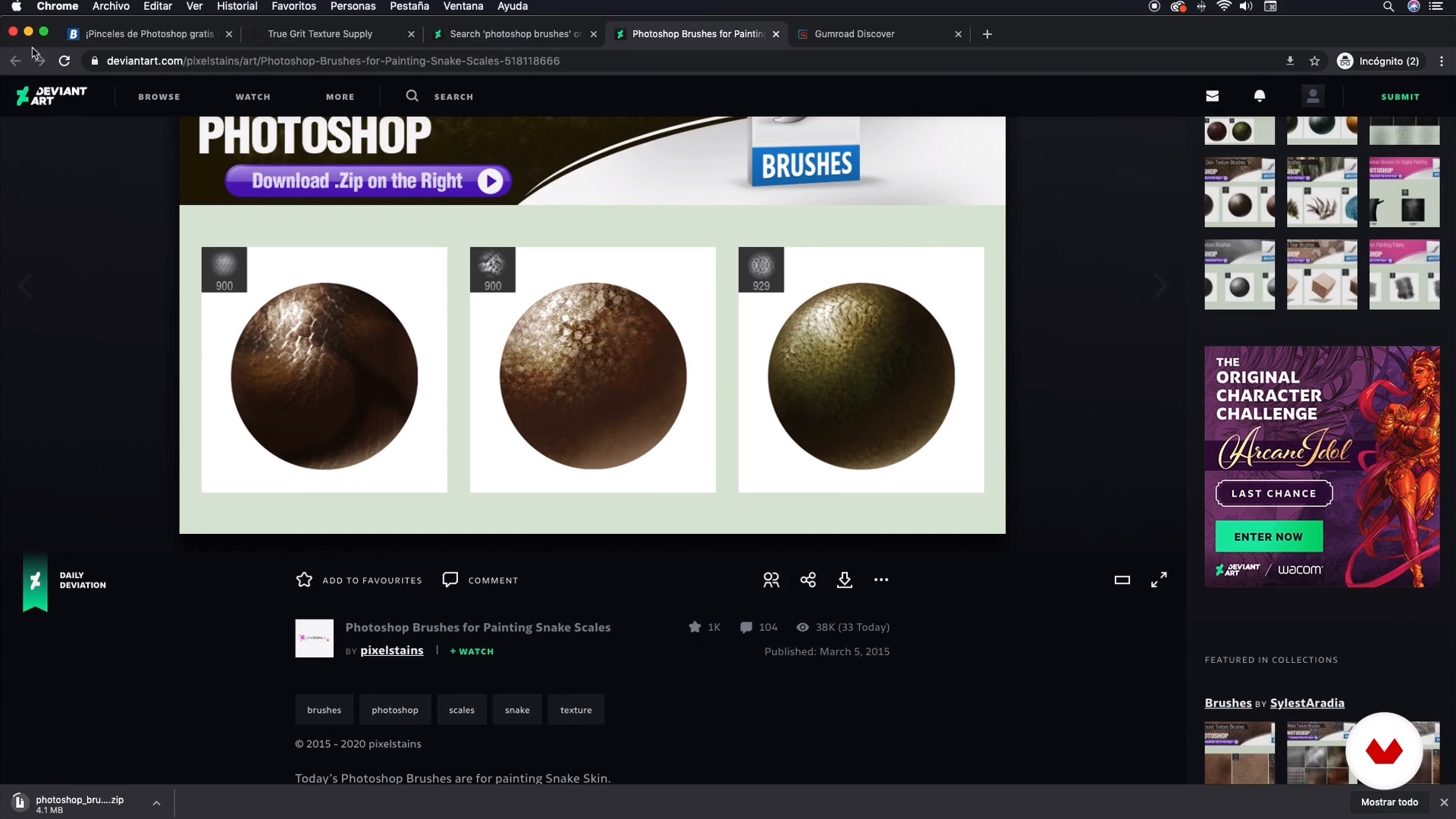This screenshot has height=819, width=1456.
Task: Open the SylestAradia collection owner link
Action: (1307, 703)
